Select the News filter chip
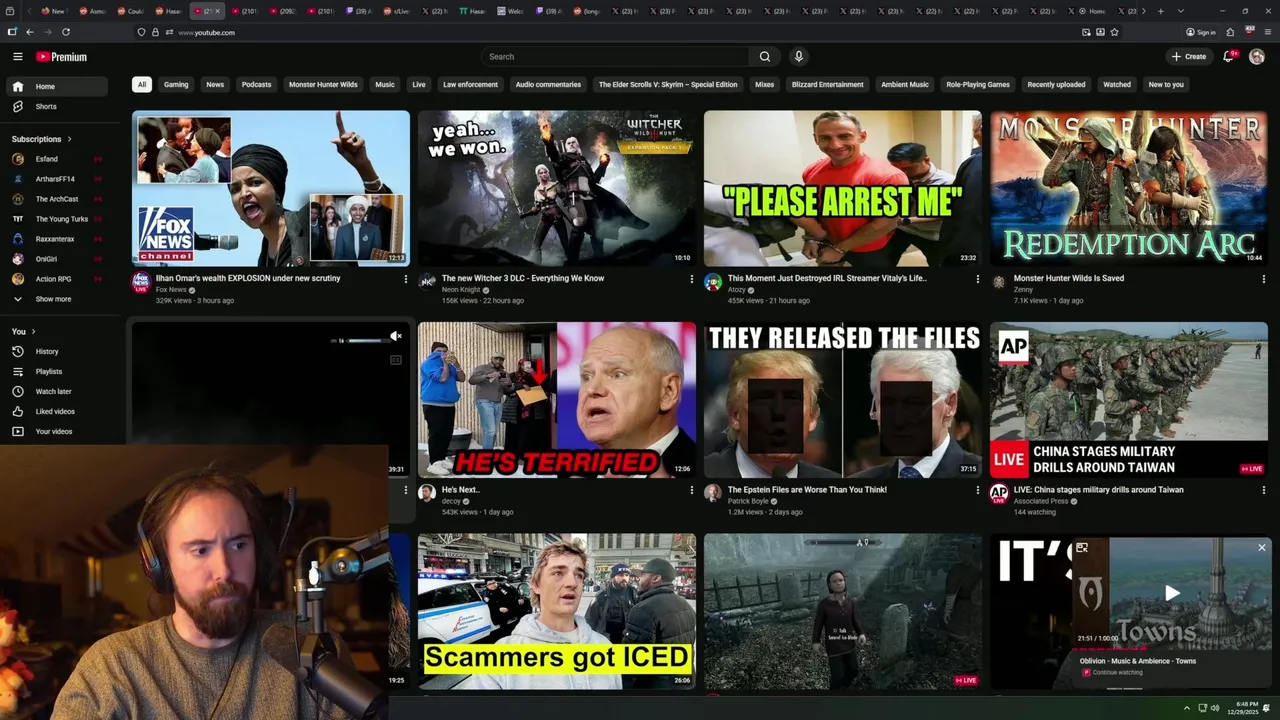This screenshot has width=1280, height=720. [x=215, y=85]
